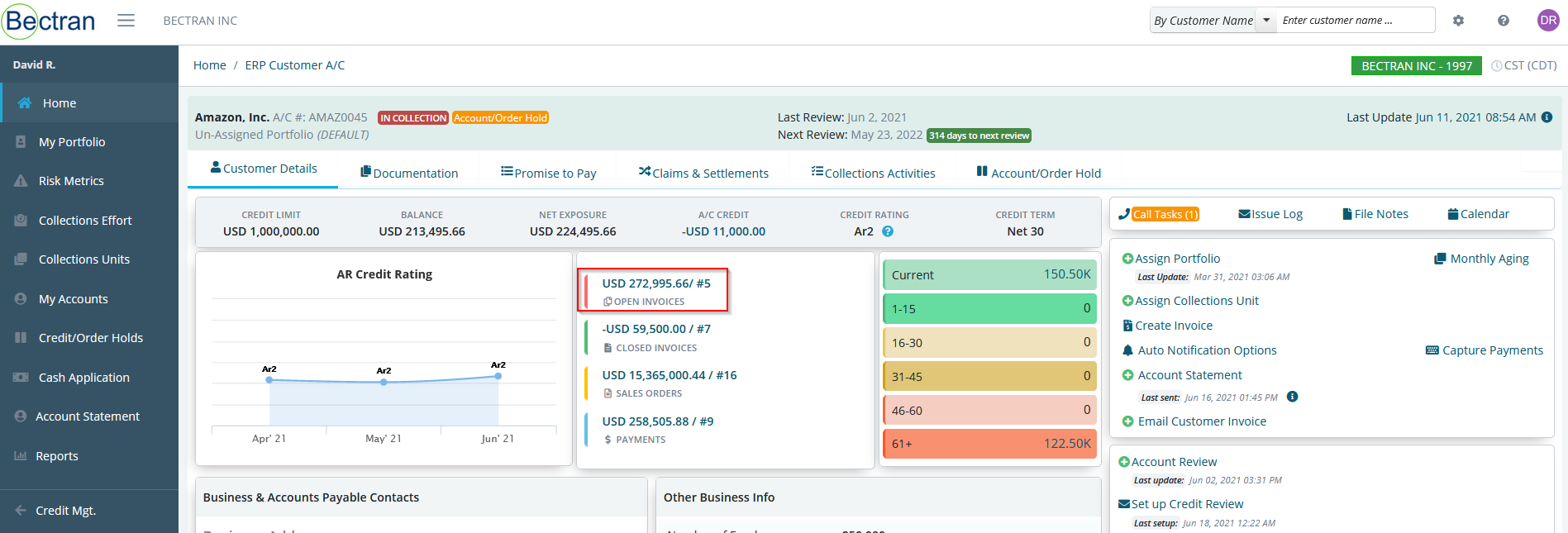Open My Accounts in sidebar
This screenshot has height=533, width=1568.
tap(89, 299)
